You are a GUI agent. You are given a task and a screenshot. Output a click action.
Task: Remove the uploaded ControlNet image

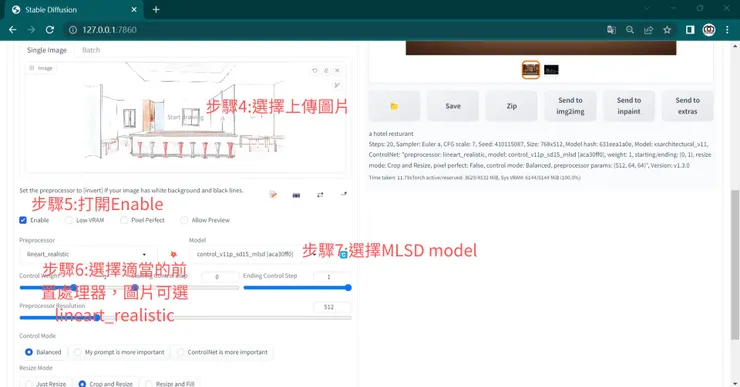point(337,70)
